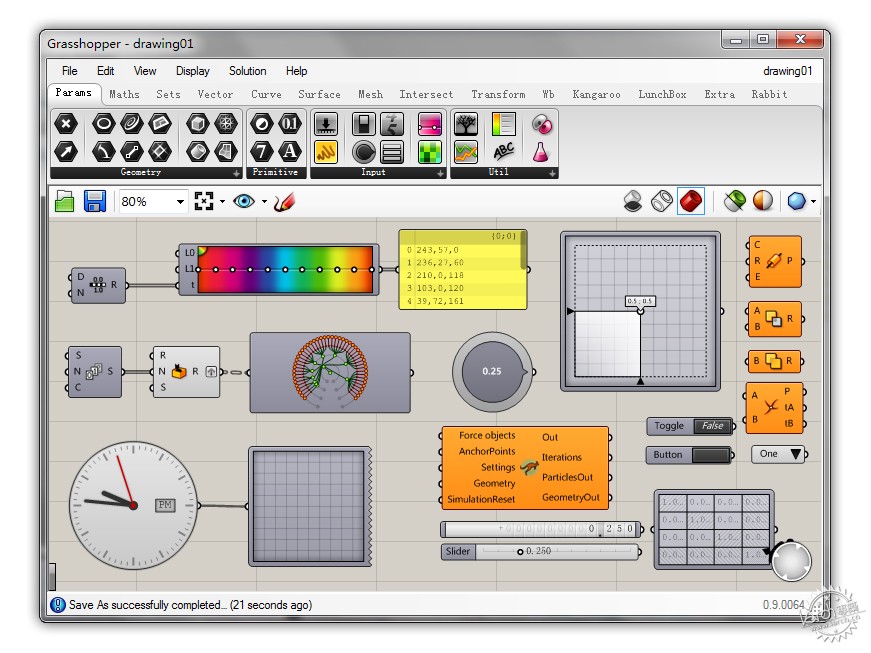Image resolution: width=871 pixels, height=653 pixels.
Task: Click the named views eye icon
Action: click(244, 201)
